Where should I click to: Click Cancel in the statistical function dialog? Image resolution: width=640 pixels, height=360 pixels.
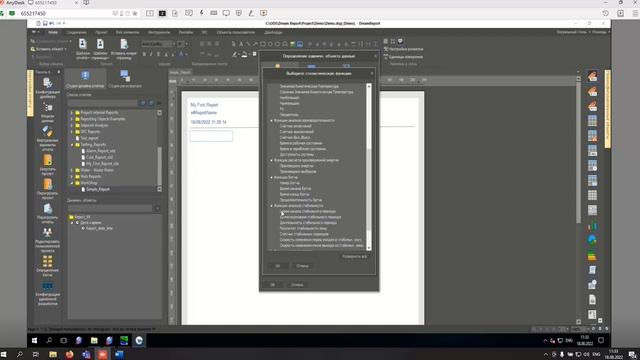tap(302, 266)
